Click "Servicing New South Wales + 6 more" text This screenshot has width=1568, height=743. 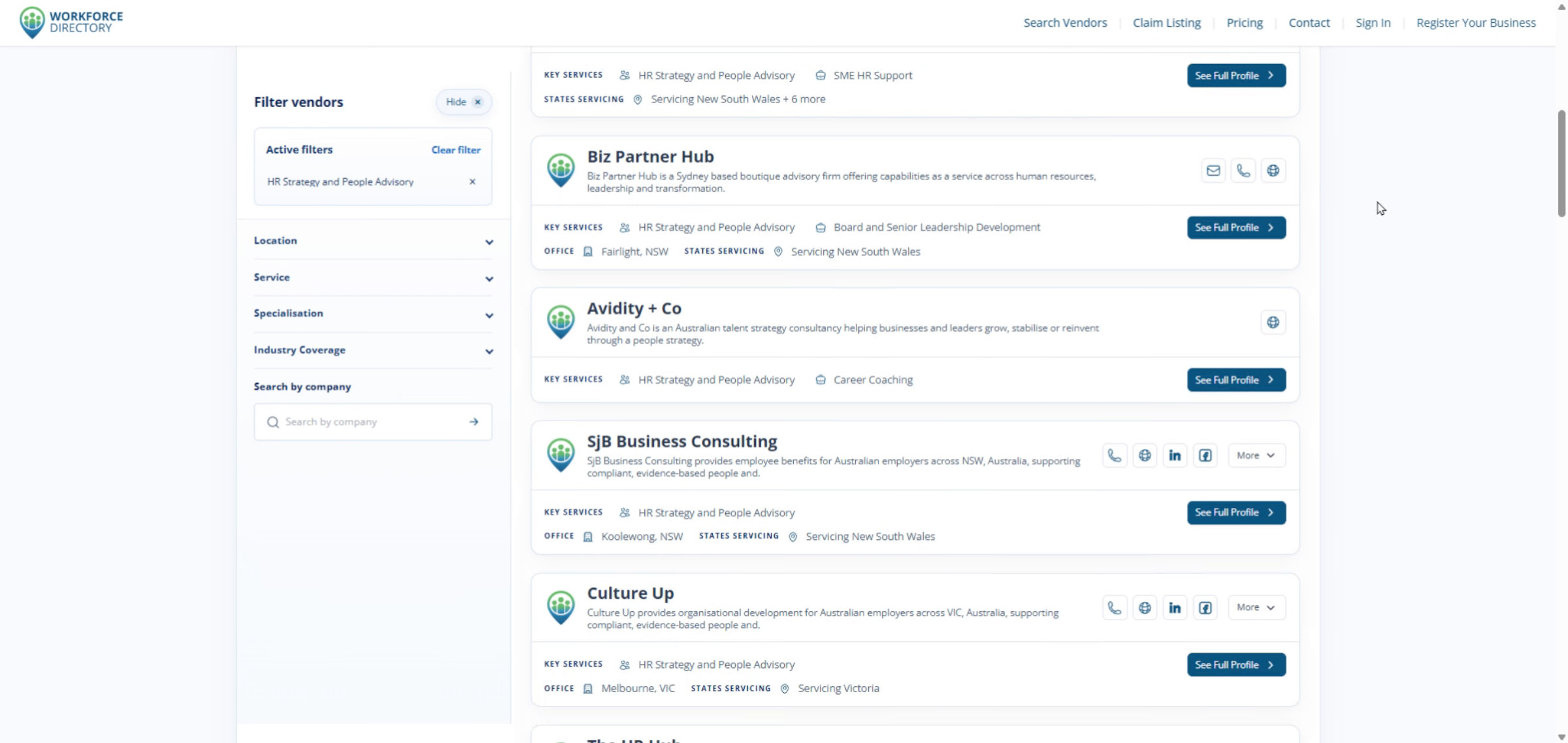coord(738,99)
